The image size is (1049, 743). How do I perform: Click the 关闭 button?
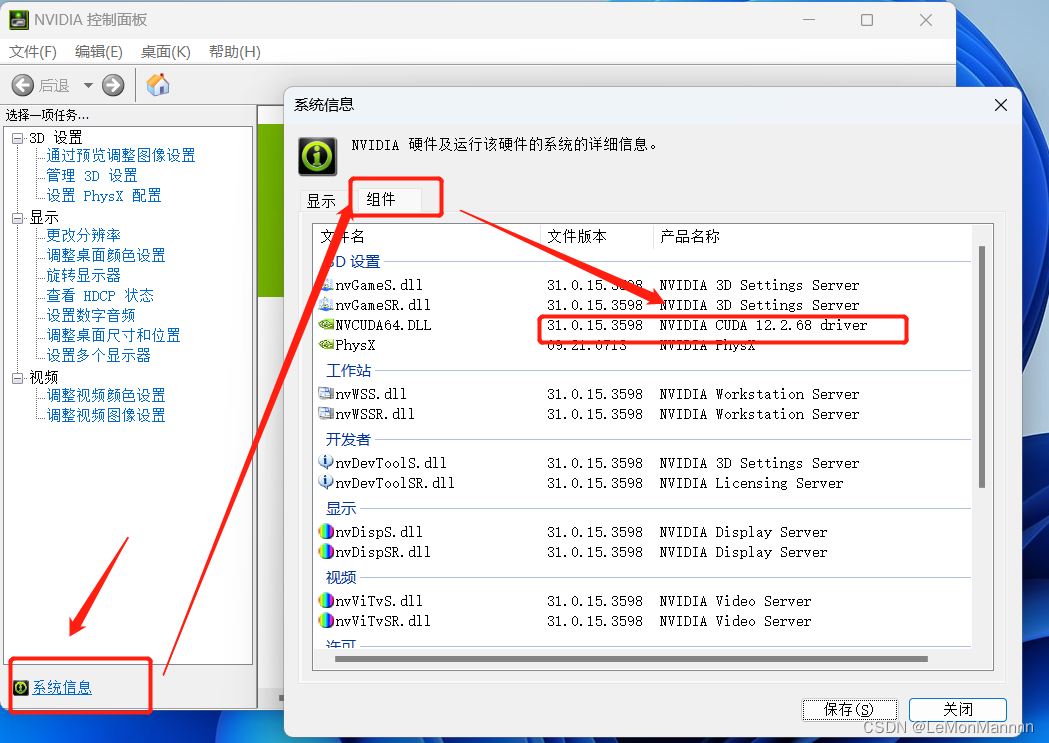[957, 710]
